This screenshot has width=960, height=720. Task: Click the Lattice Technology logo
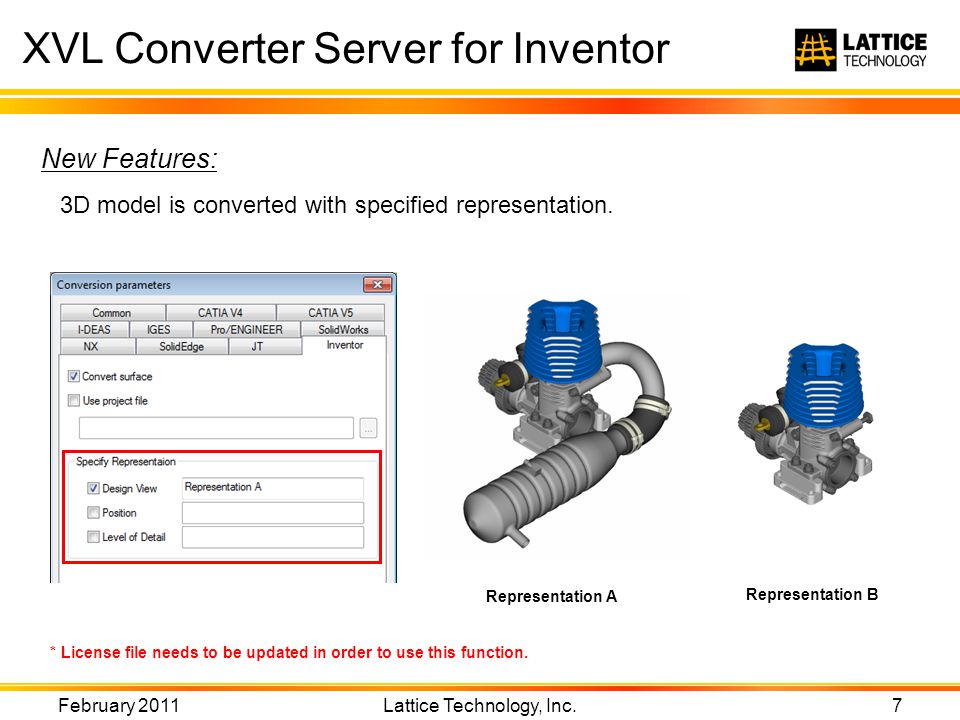(860, 50)
